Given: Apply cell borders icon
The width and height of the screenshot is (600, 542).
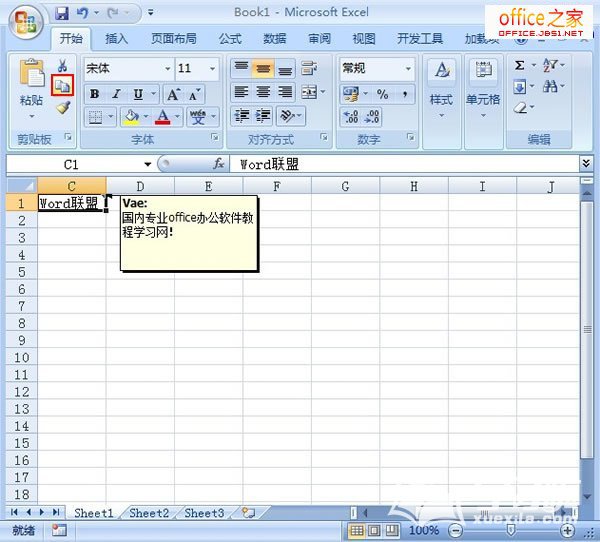Looking at the screenshot, I should coord(95,116).
